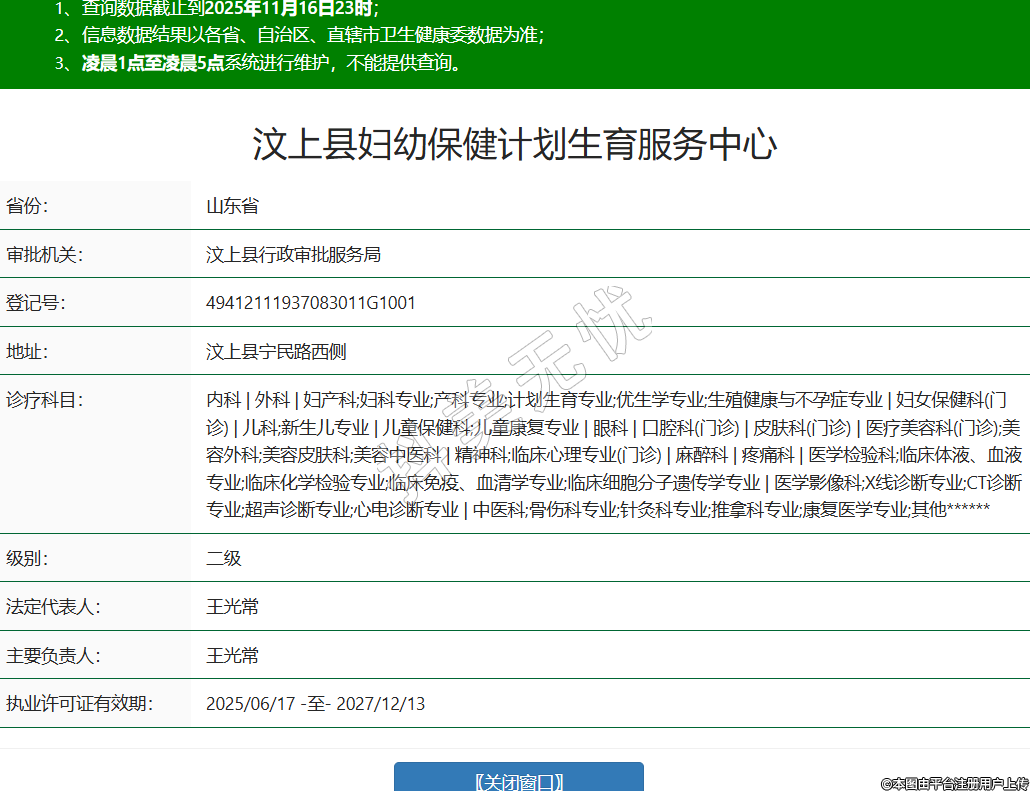The height and width of the screenshot is (791, 1030).
Task: Click the level value 二级
Action: [224, 558]
